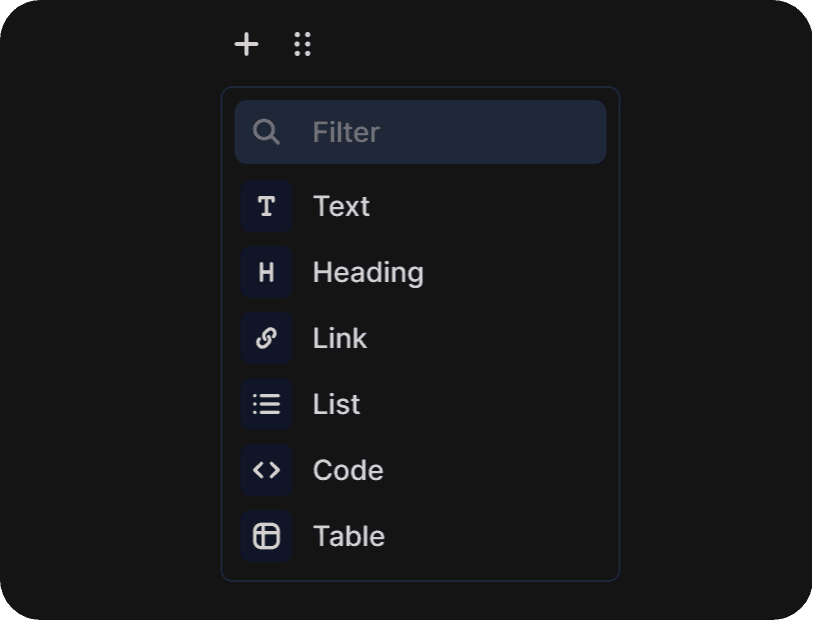Click the magnifying glass search icon
813x620 pixels.
pos(266,132)
